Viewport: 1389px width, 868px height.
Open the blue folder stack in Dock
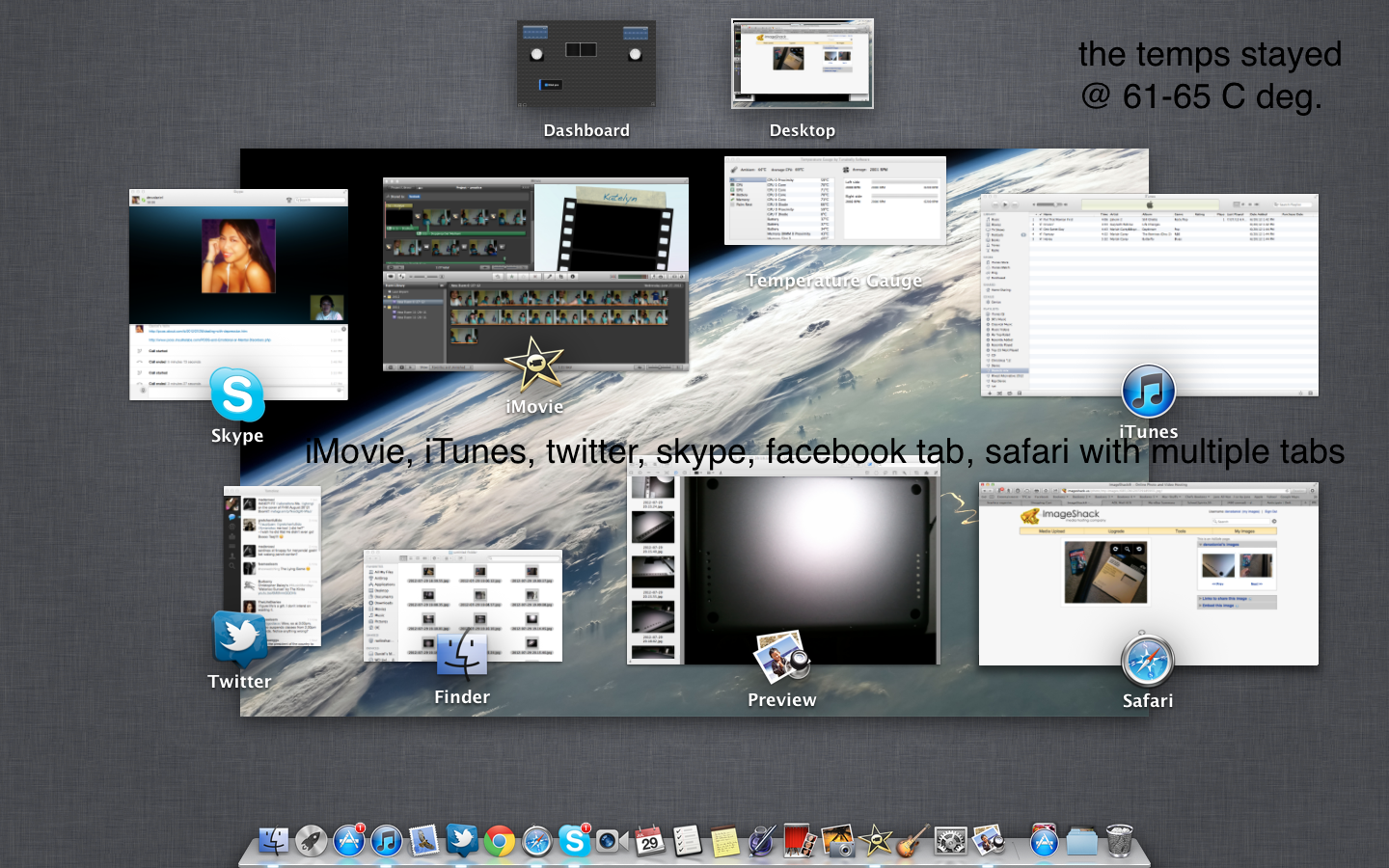coord(1082,841)
